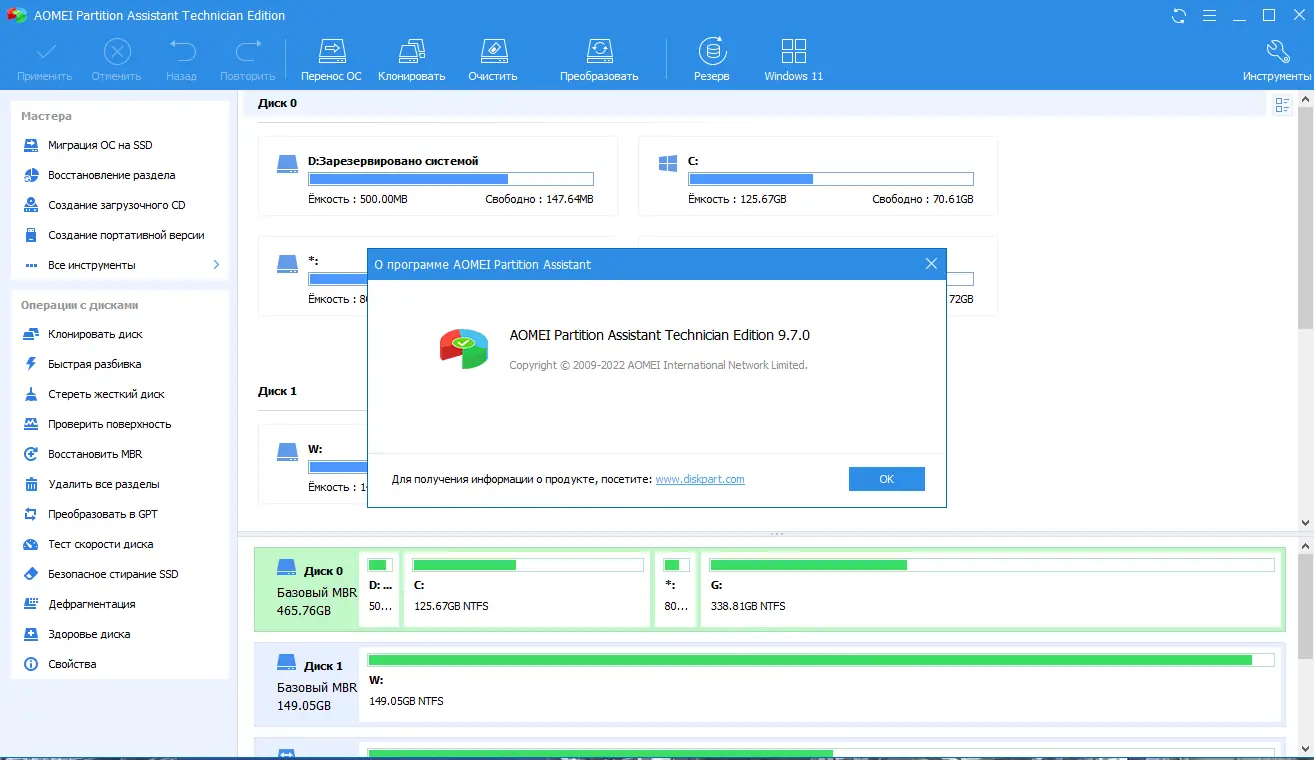Select G: 338.81GB NTFS block in the disk map

(x=991, y=590)
